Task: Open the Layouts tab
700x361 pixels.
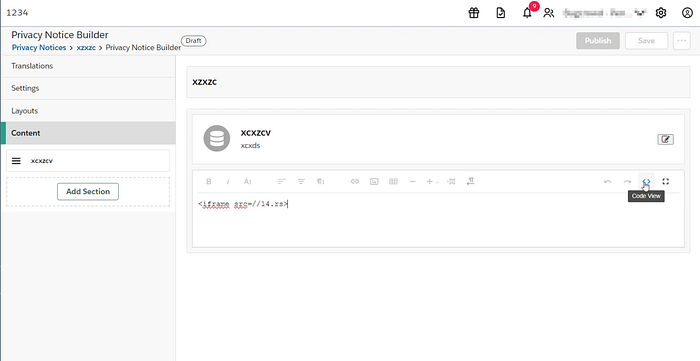Action: (88, 111)
